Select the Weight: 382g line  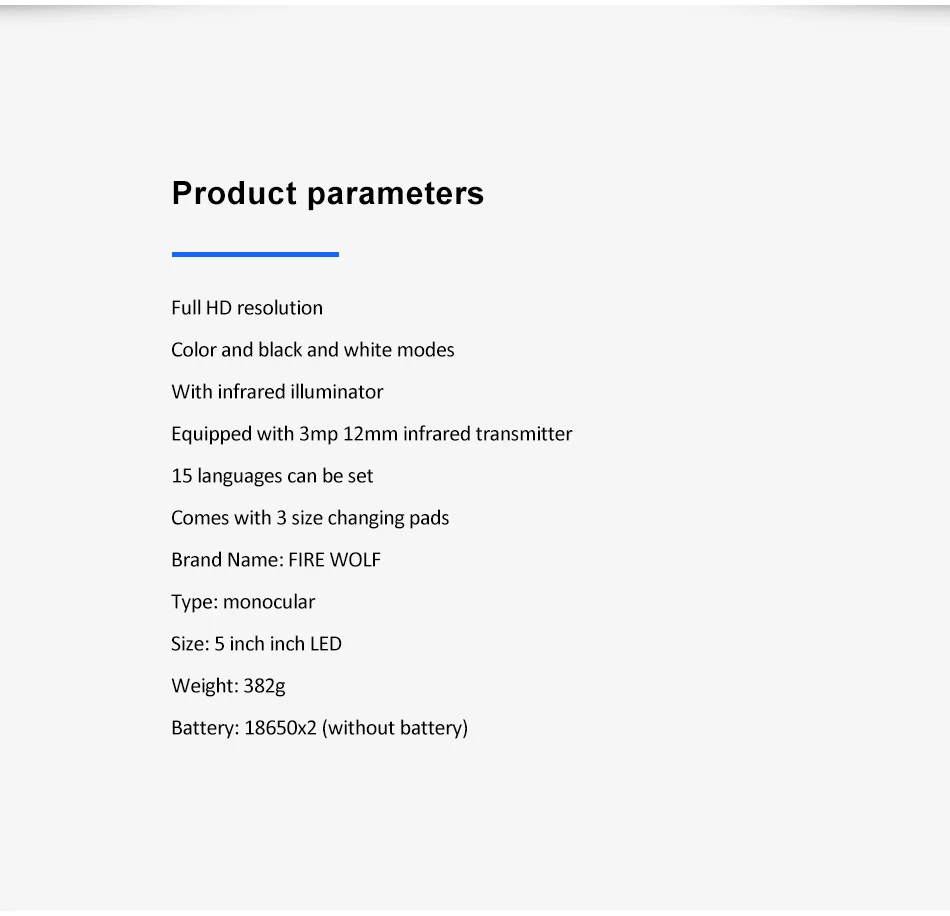tap(228, 686)
